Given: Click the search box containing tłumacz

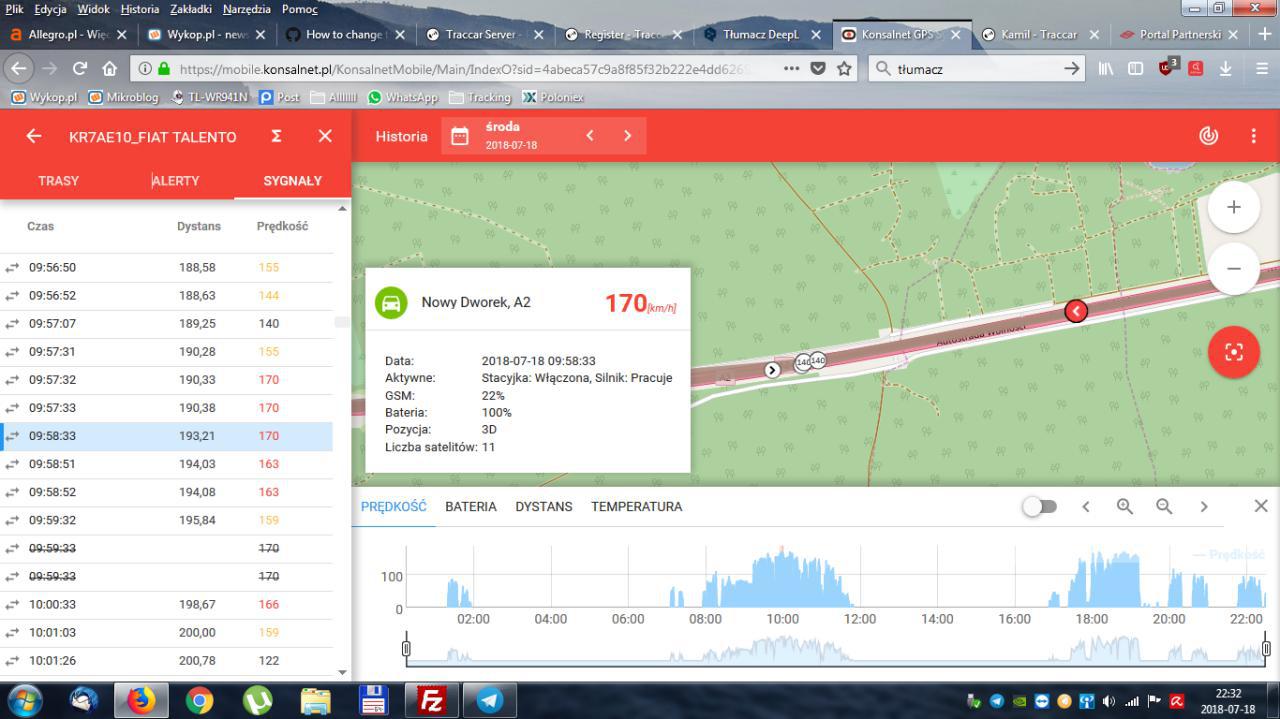Looking at the screenshot, I should (977, 69).
